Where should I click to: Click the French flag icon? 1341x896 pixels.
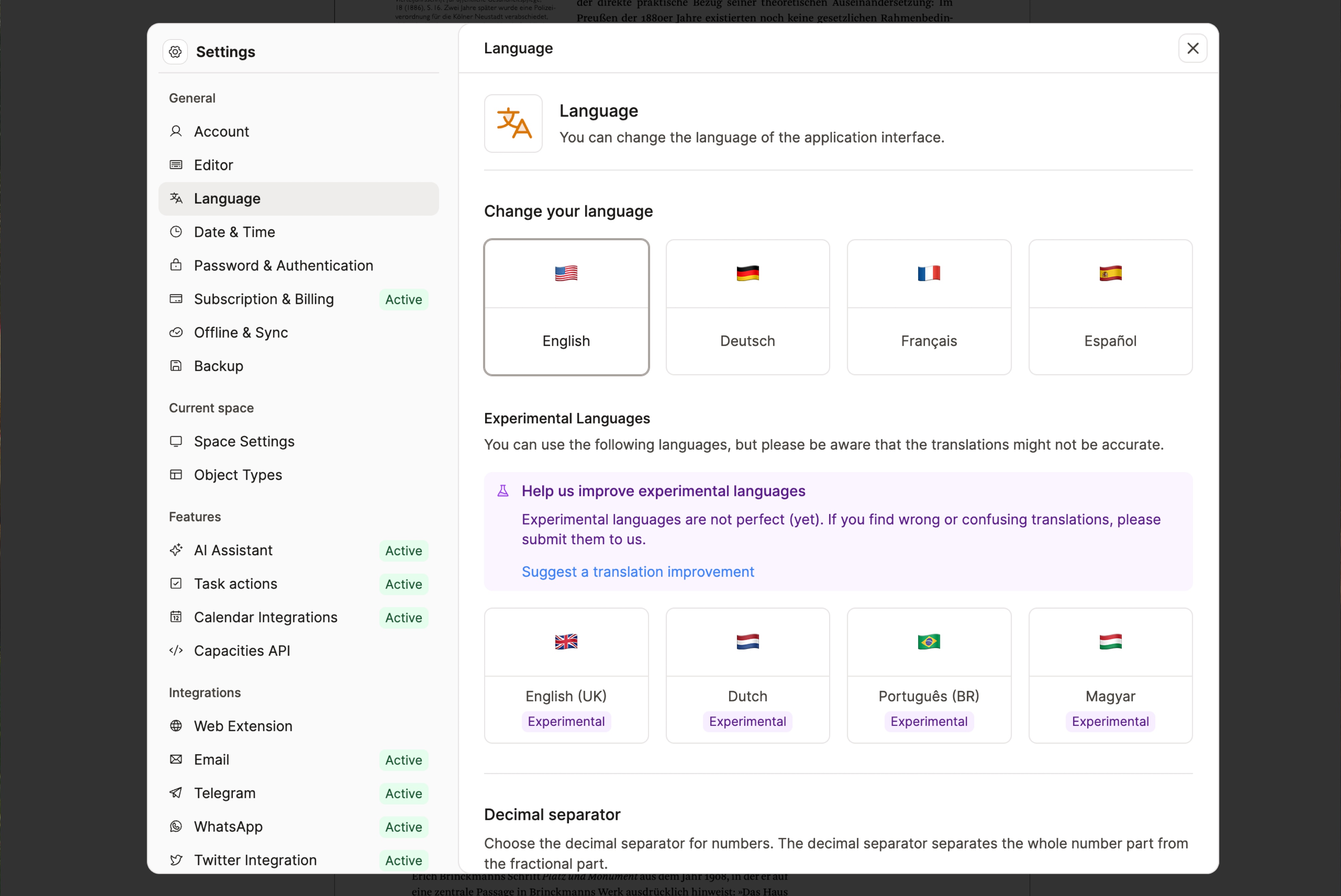pyautogui.click(x=929, y=273)
